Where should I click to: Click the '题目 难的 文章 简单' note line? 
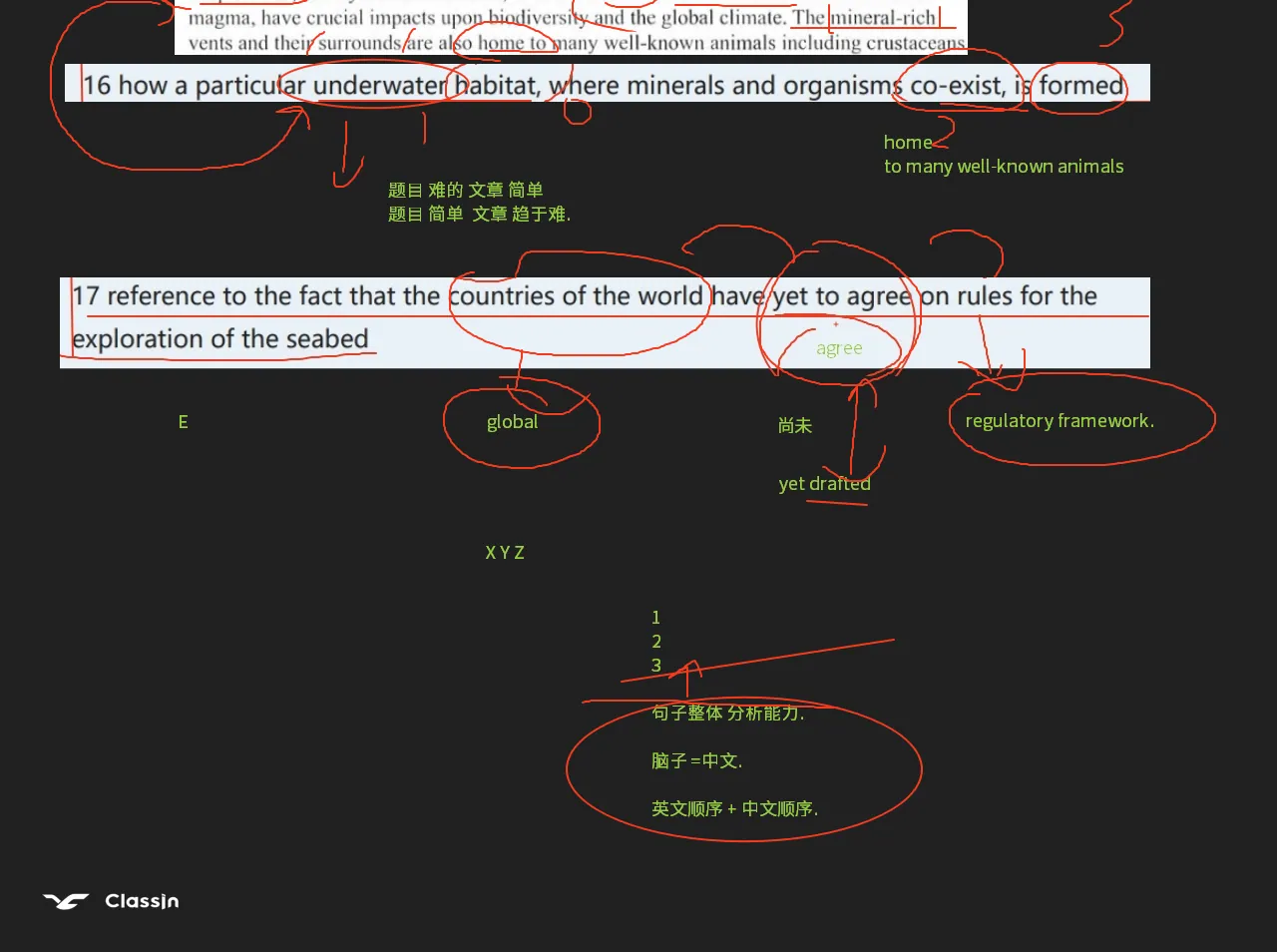(466, 190)
